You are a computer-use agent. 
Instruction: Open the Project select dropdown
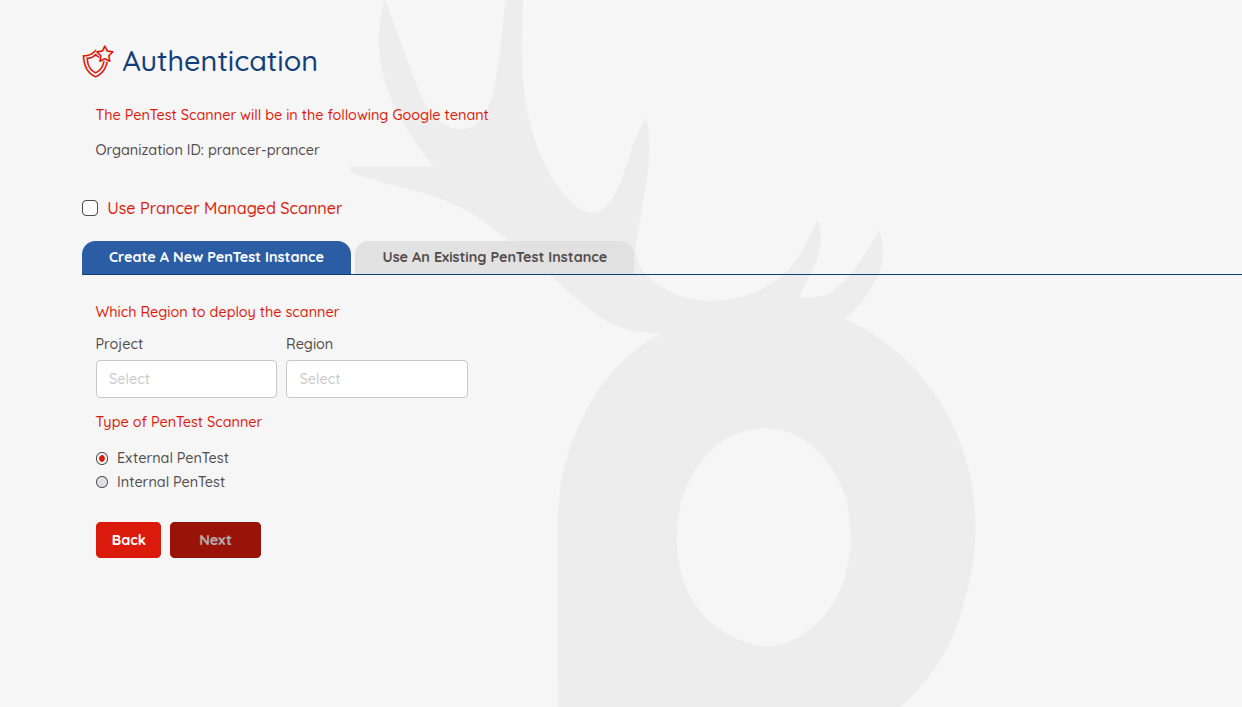point(186,379)
